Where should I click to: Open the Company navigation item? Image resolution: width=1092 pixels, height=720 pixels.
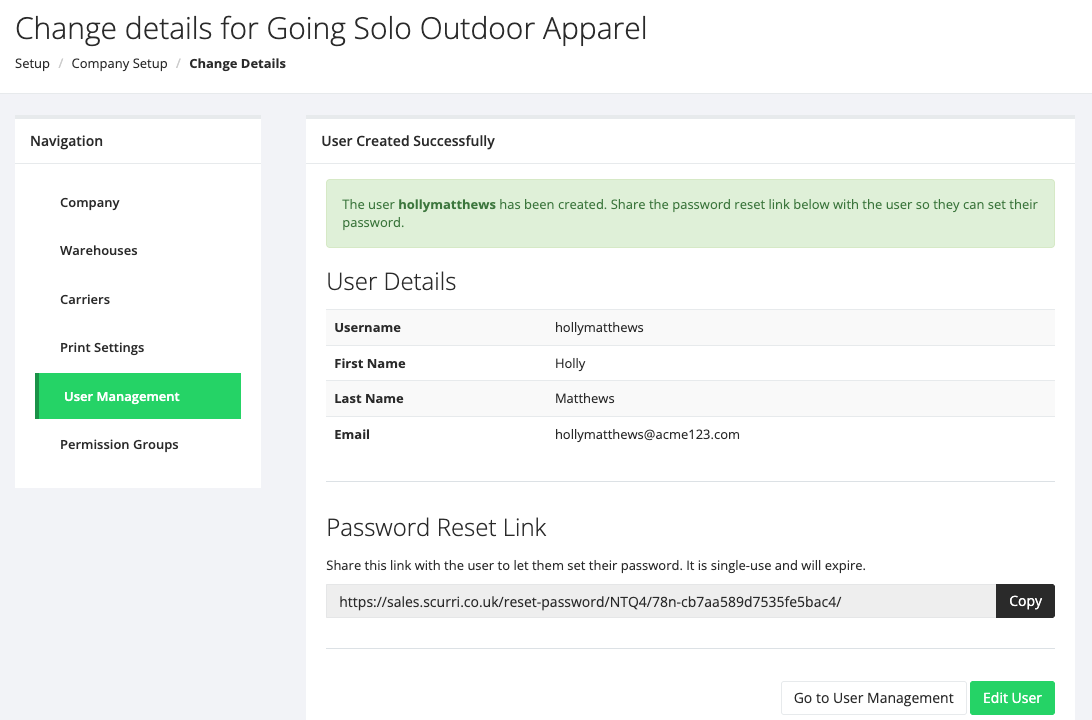click(90, 203)
